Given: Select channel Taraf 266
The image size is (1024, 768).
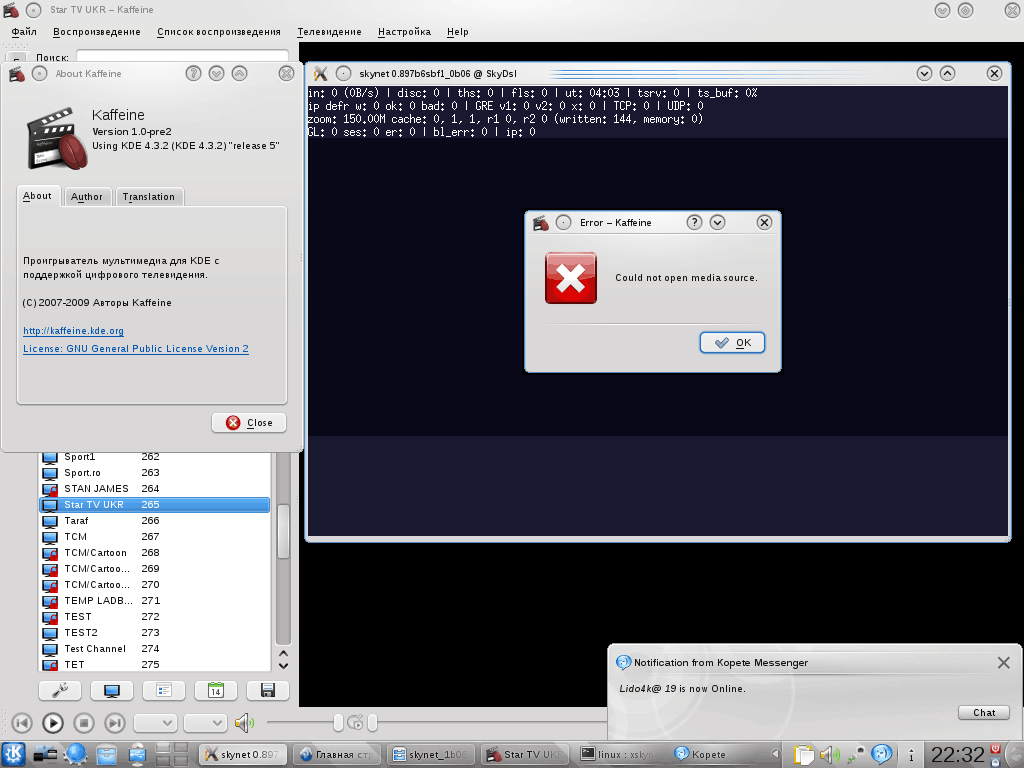Looking at the screenshot, I should [x=155, y=521].
